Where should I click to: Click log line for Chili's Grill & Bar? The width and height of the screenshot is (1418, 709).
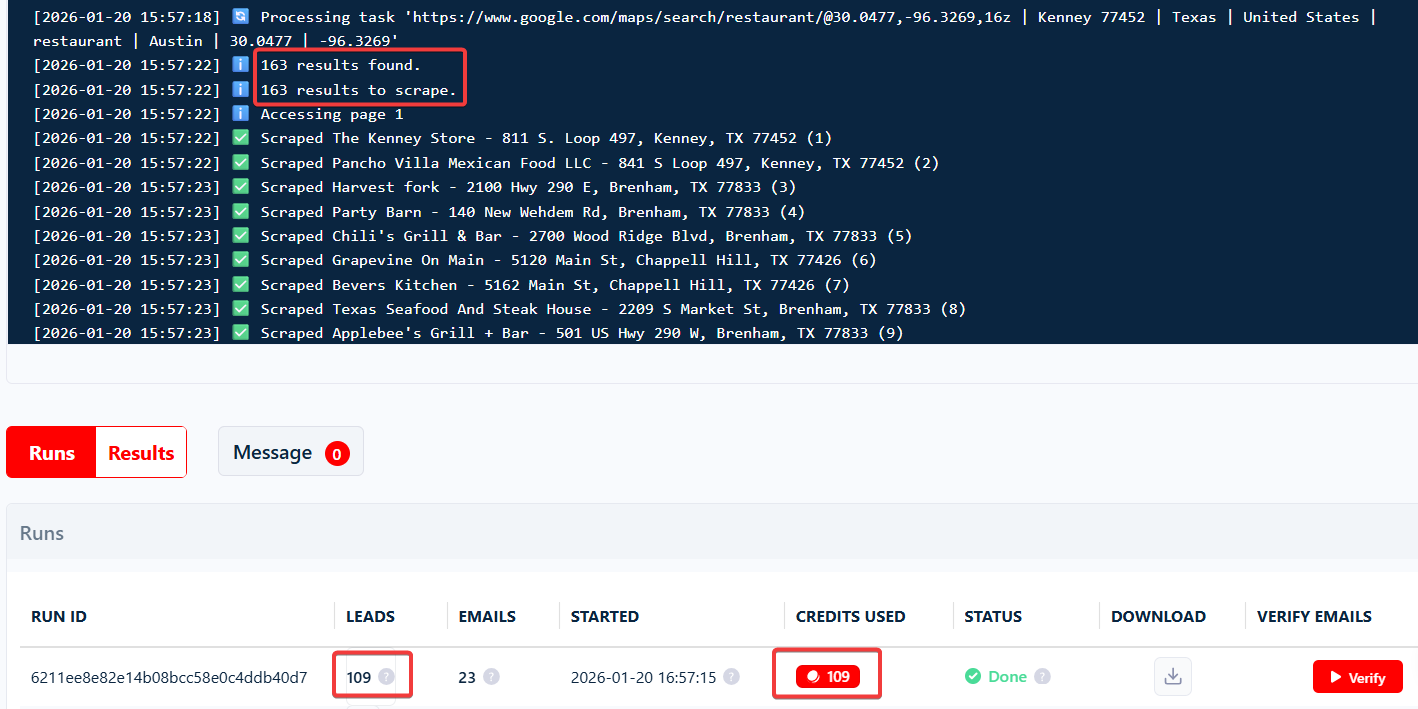(586, 236)
